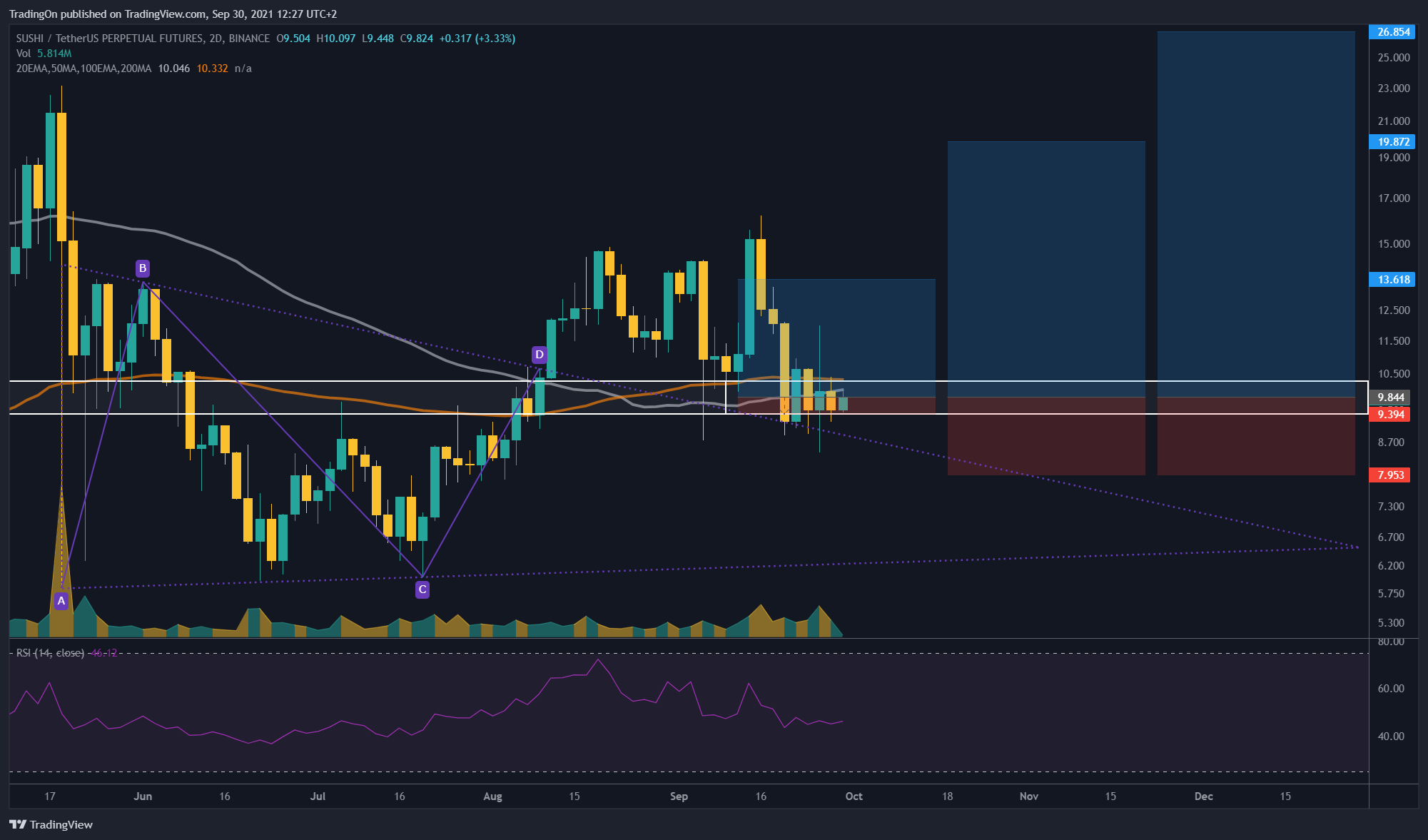The height and width of the screenshot is (840, 1428).
Task: Click the 19.872 target price label
Action: click(1392, 141)
